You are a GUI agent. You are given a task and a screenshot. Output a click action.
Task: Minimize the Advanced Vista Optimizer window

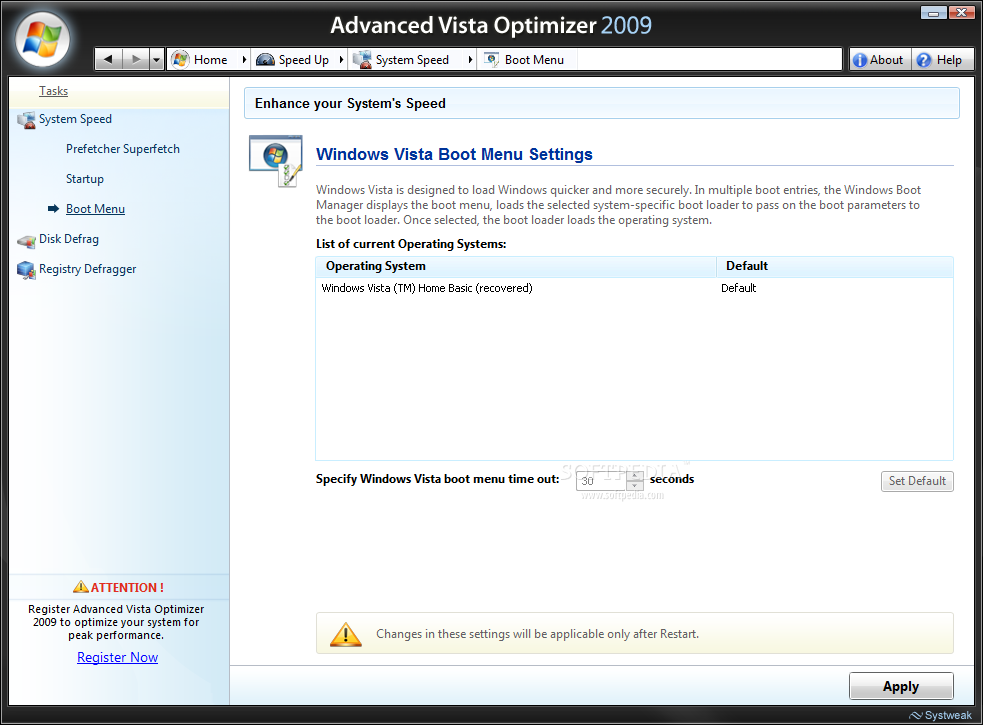[933, 13]
